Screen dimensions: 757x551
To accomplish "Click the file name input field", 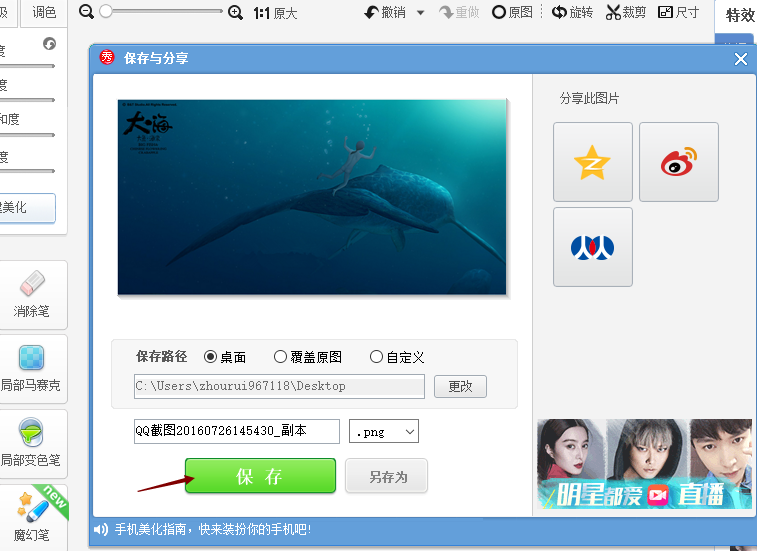I will 237,431.
